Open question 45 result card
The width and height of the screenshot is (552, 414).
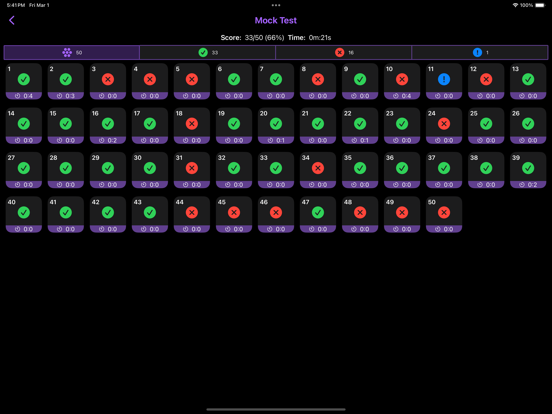pos(234,214)
